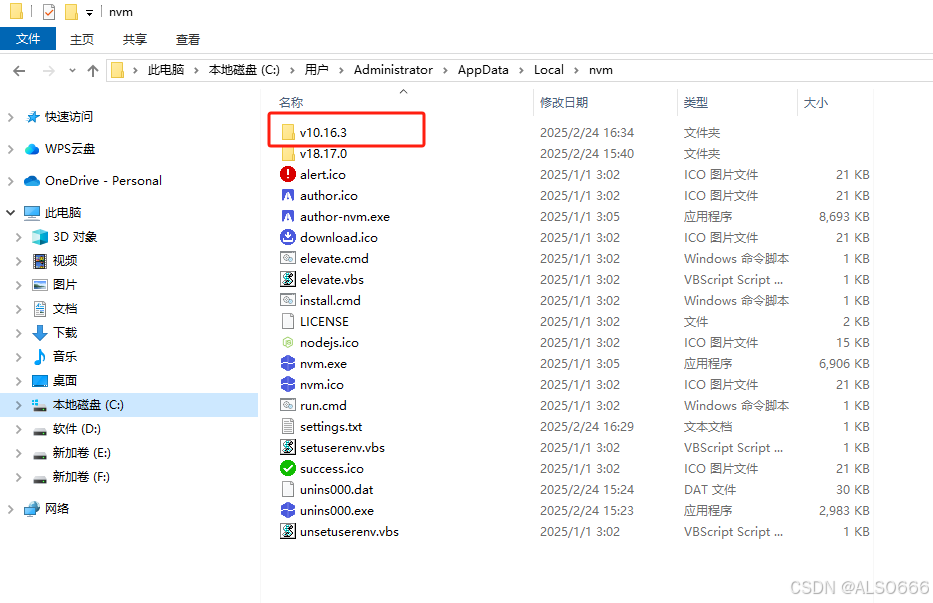Select the run.cmd file icon
Image resolution: width=933 pixels, height=603 pixels.
tap(288, 405)
